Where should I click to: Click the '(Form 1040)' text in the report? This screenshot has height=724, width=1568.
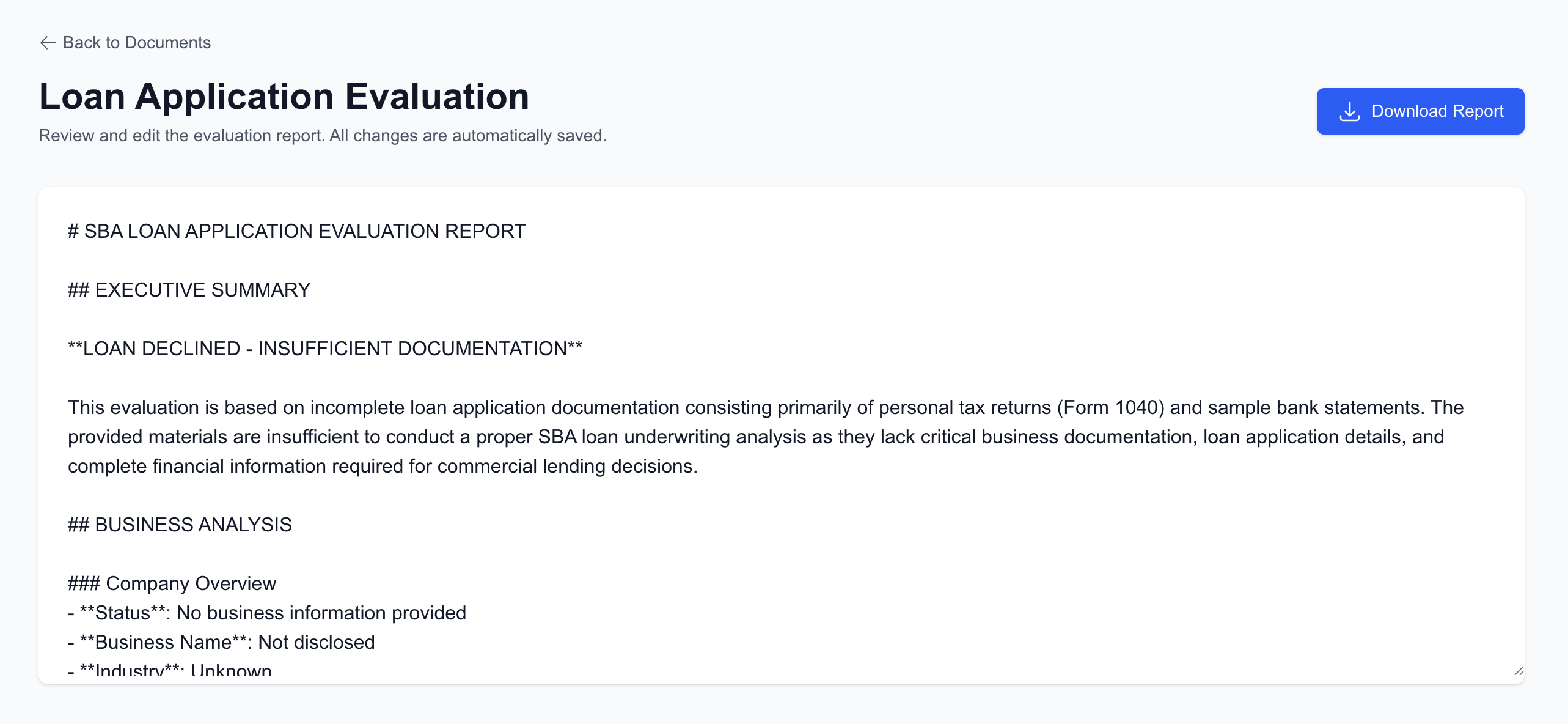tap(1110, 407)
